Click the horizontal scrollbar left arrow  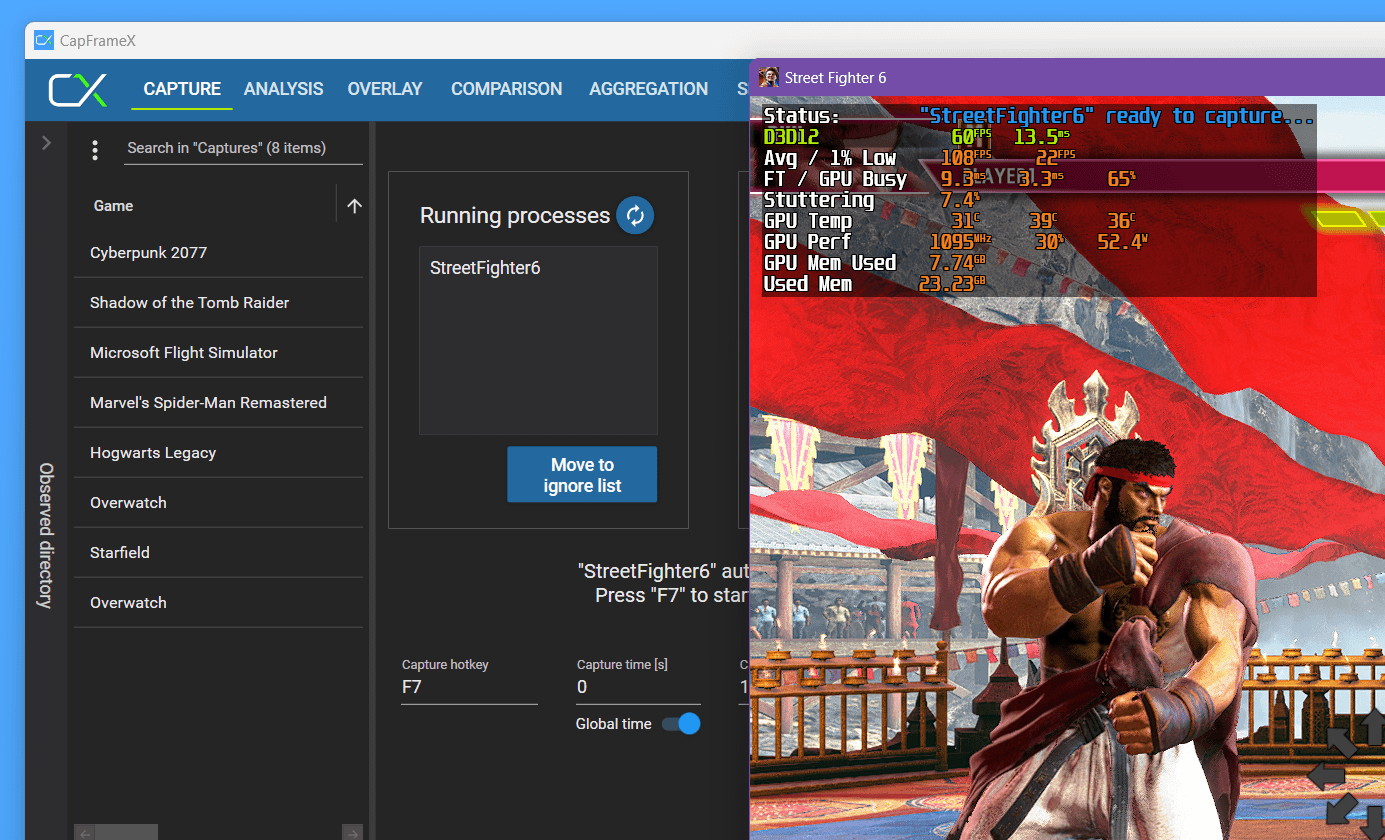click(85, 832)
